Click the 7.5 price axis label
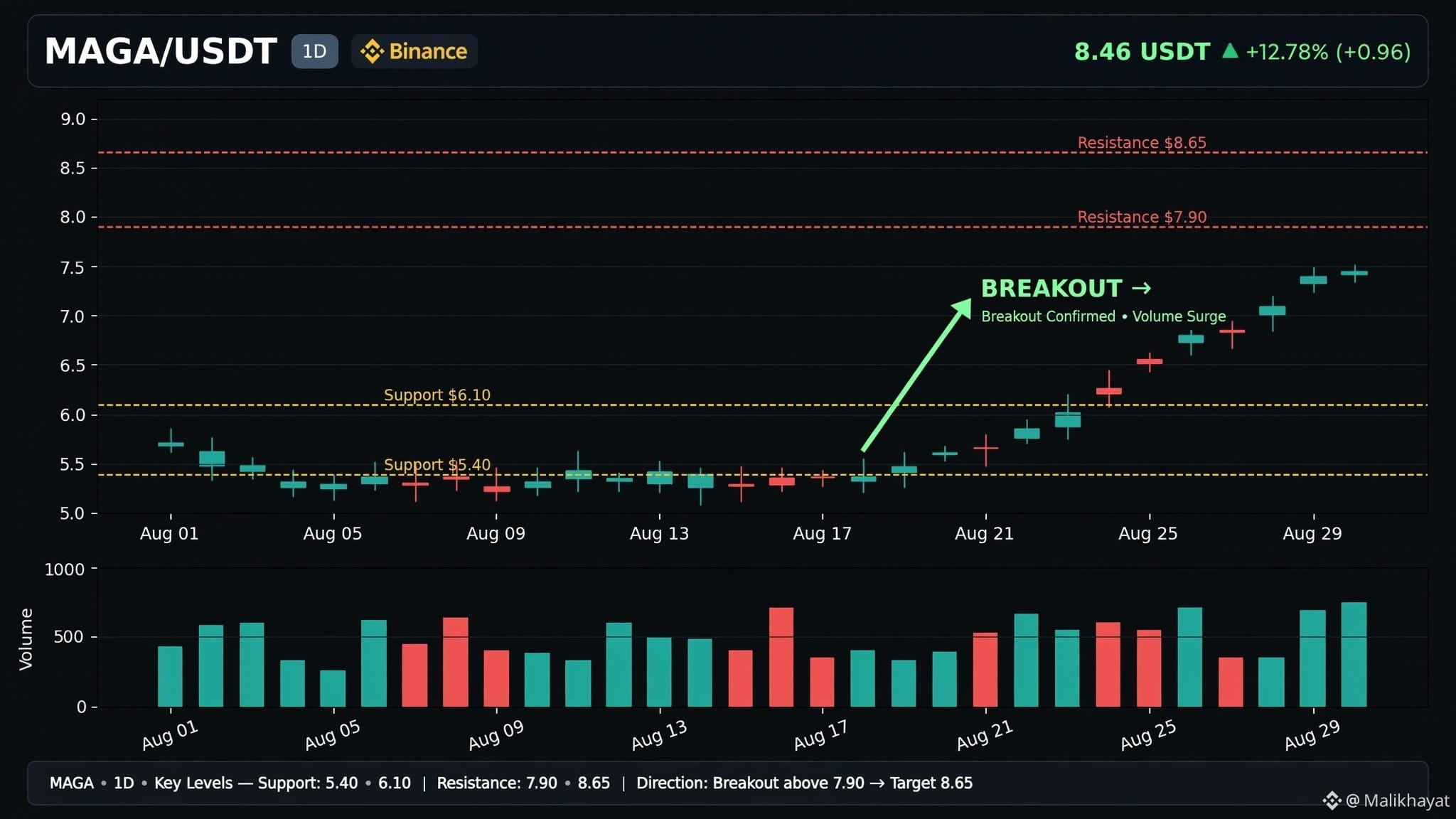 point(73,267)
